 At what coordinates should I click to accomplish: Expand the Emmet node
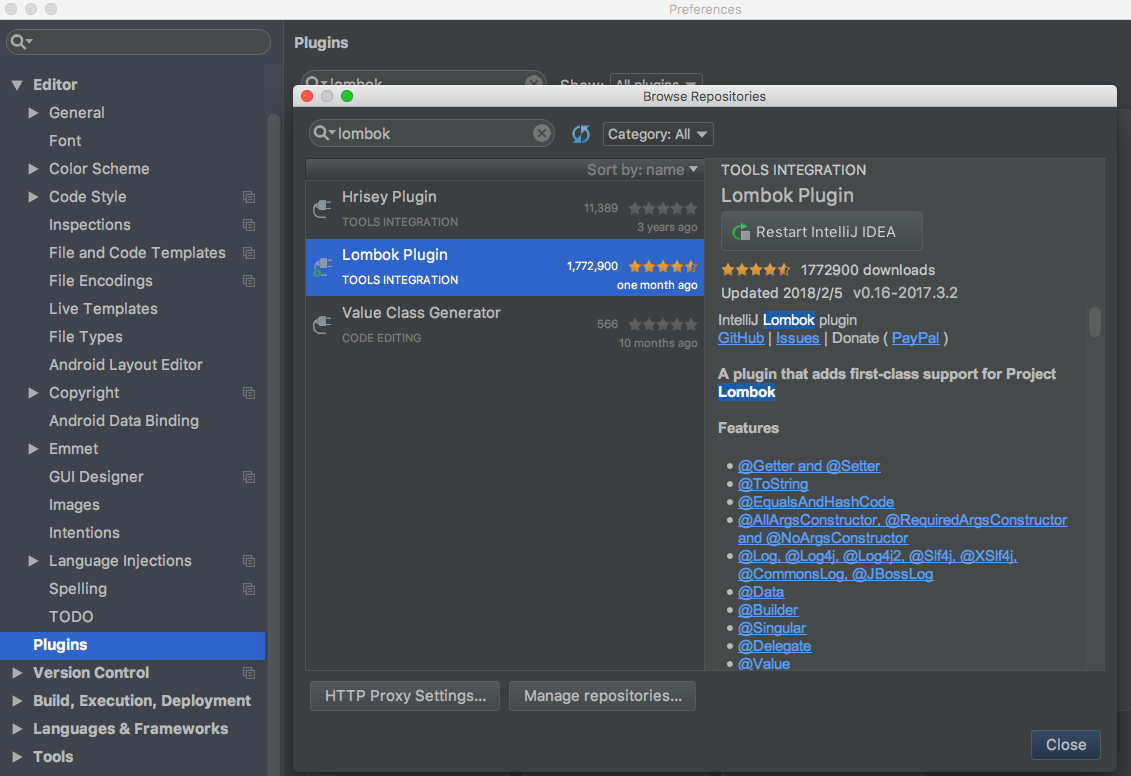pos(33,449)
